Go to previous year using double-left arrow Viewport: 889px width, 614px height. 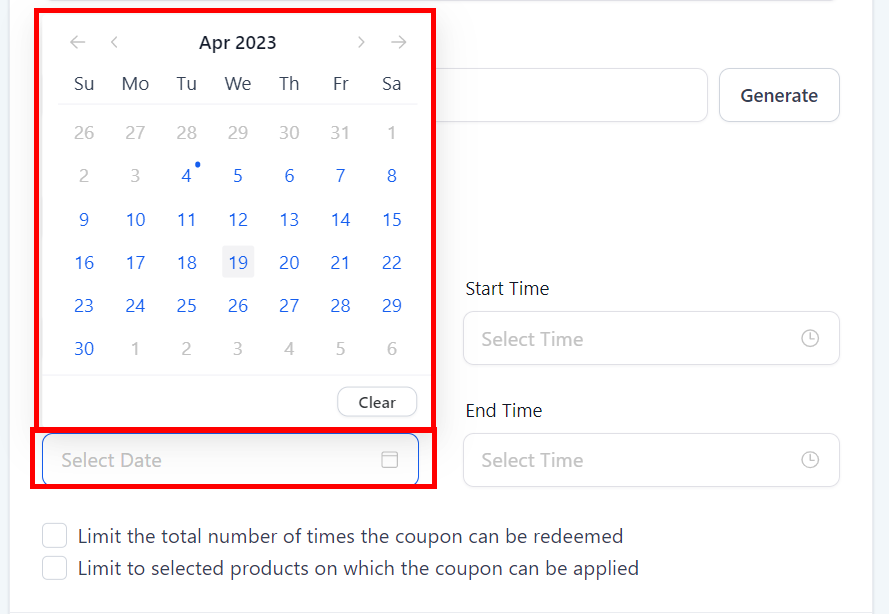click(x=78, y=42)
